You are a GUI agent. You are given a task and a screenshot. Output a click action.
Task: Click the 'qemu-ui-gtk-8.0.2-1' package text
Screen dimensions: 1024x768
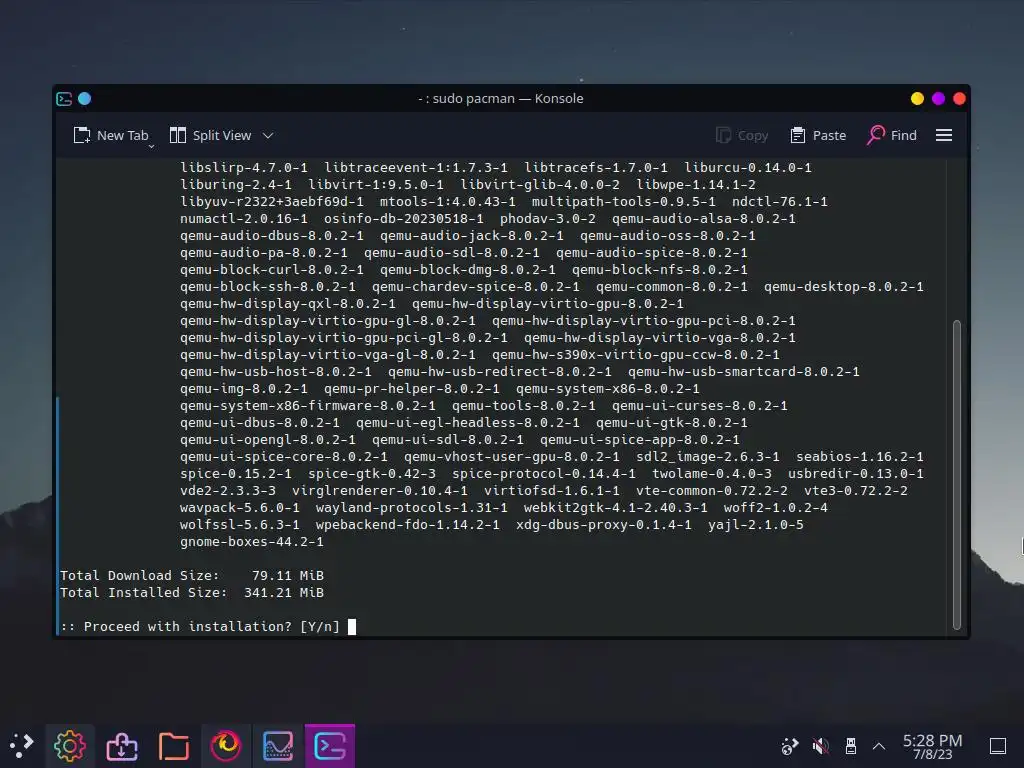671,423
